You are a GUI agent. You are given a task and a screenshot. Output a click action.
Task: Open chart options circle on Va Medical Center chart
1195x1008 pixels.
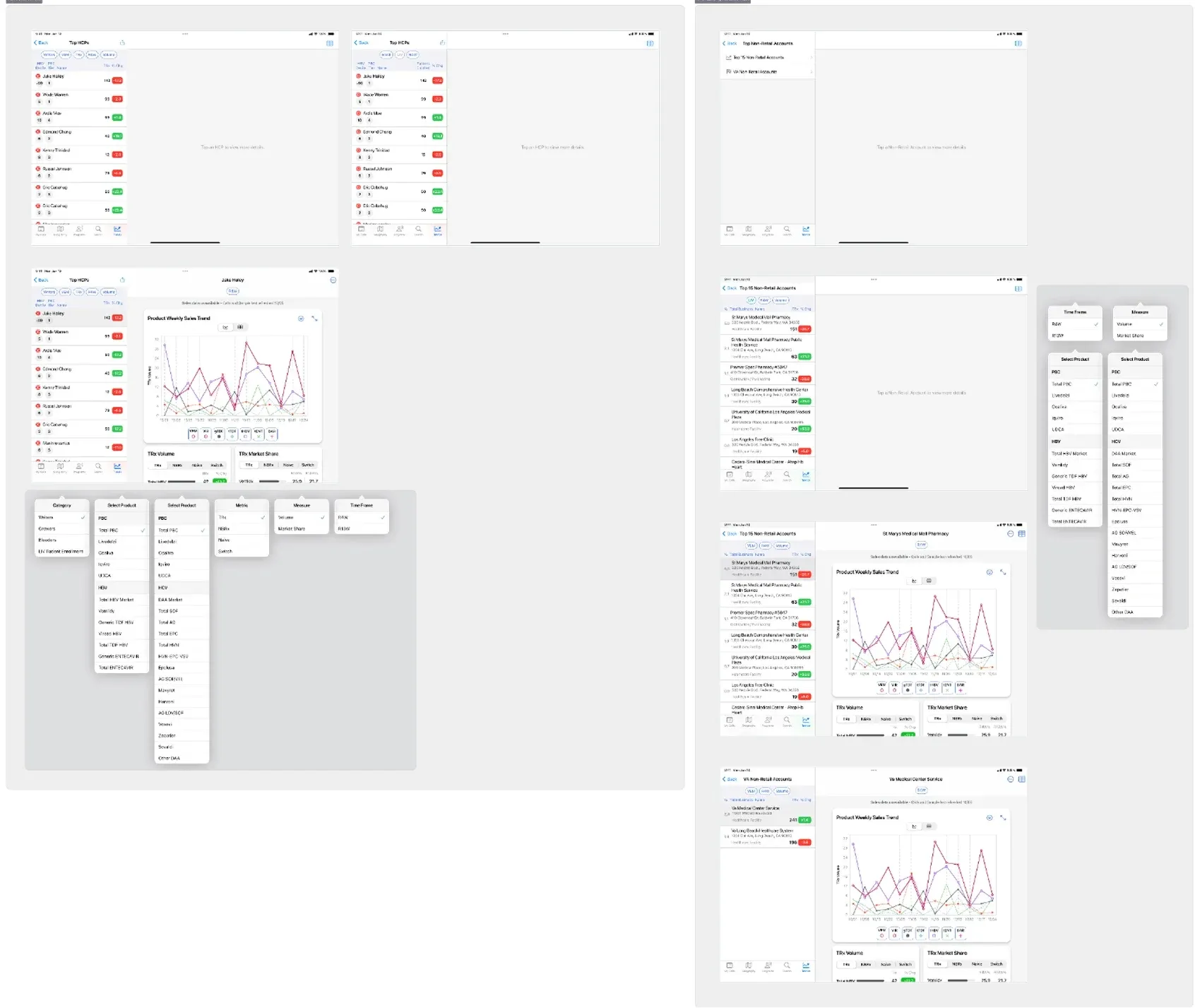point(989,817)
